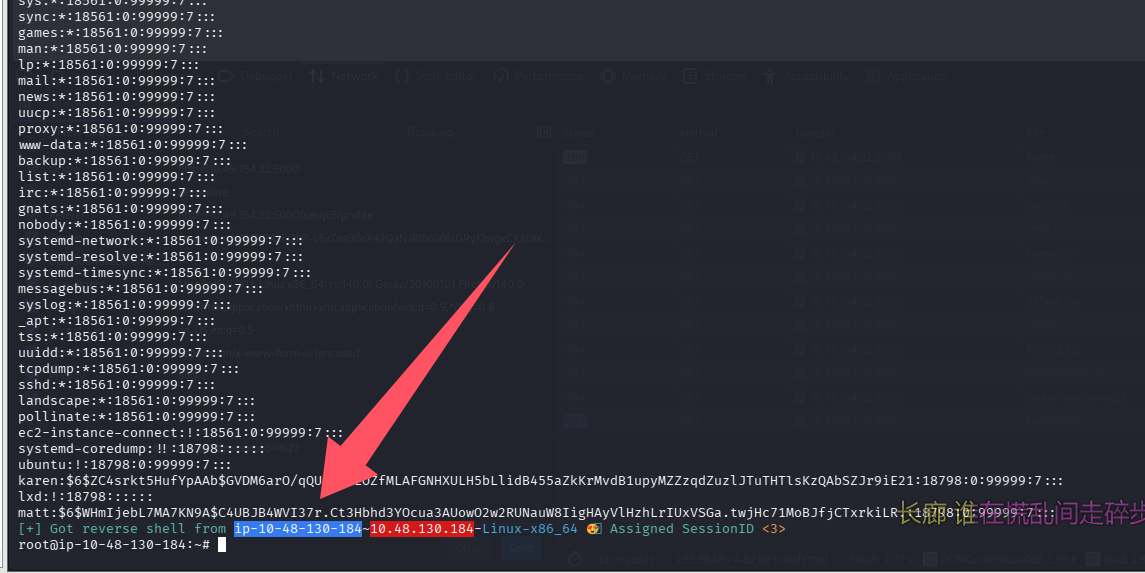Sort requests by the Status column
Viewport: 1145px width, 573px height.
click(578, 132)
